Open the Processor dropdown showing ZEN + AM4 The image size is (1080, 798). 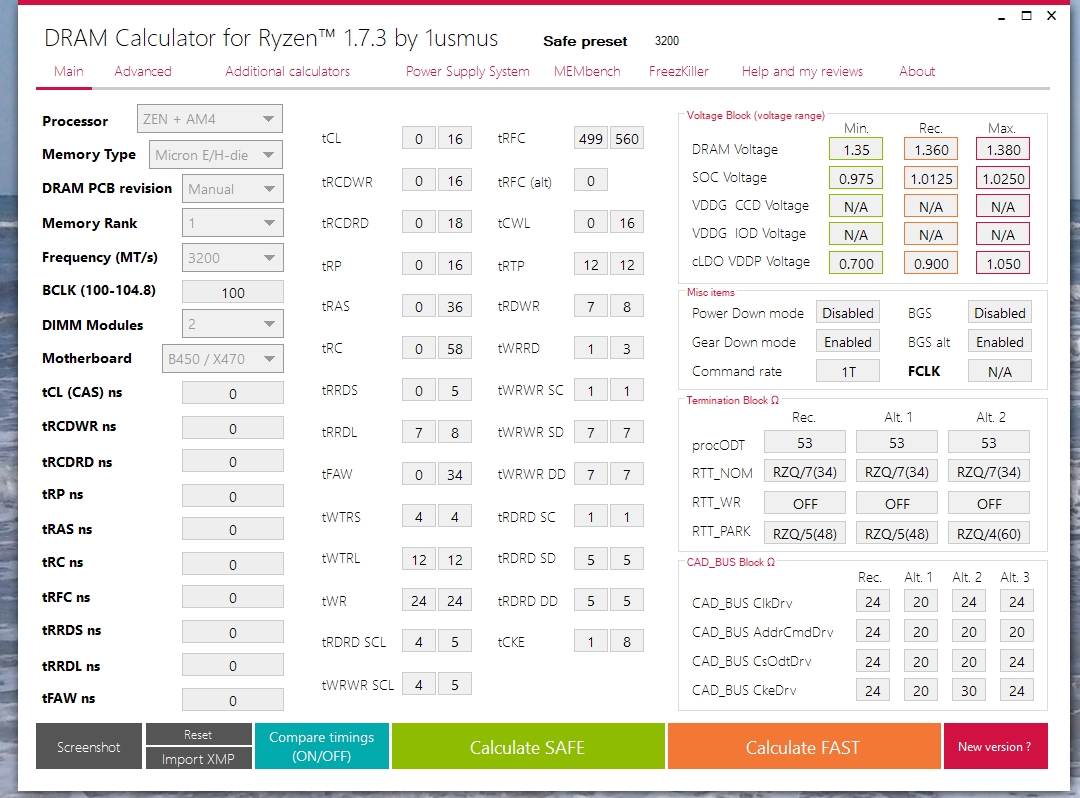click(x=209, y=119)
